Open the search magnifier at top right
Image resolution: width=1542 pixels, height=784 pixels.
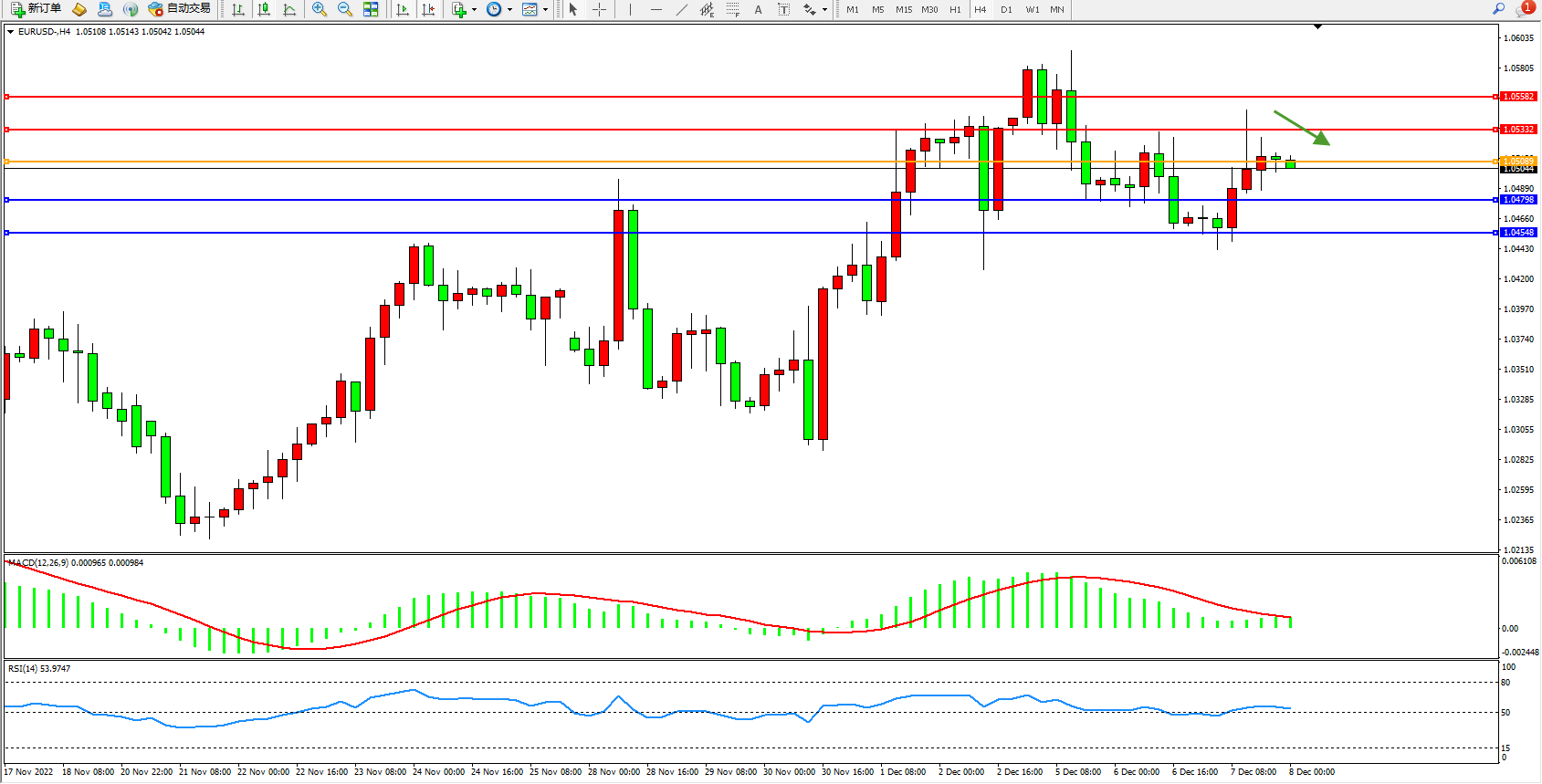pyautogui.click(x=1498, y=9)
